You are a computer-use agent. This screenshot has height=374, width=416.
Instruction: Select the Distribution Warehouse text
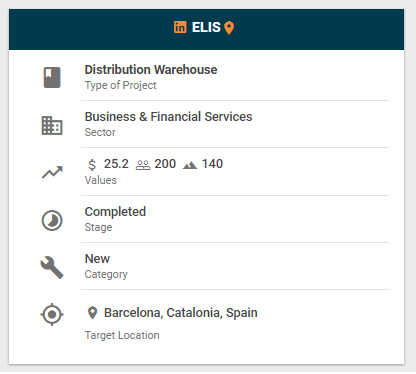pos(151,70)
